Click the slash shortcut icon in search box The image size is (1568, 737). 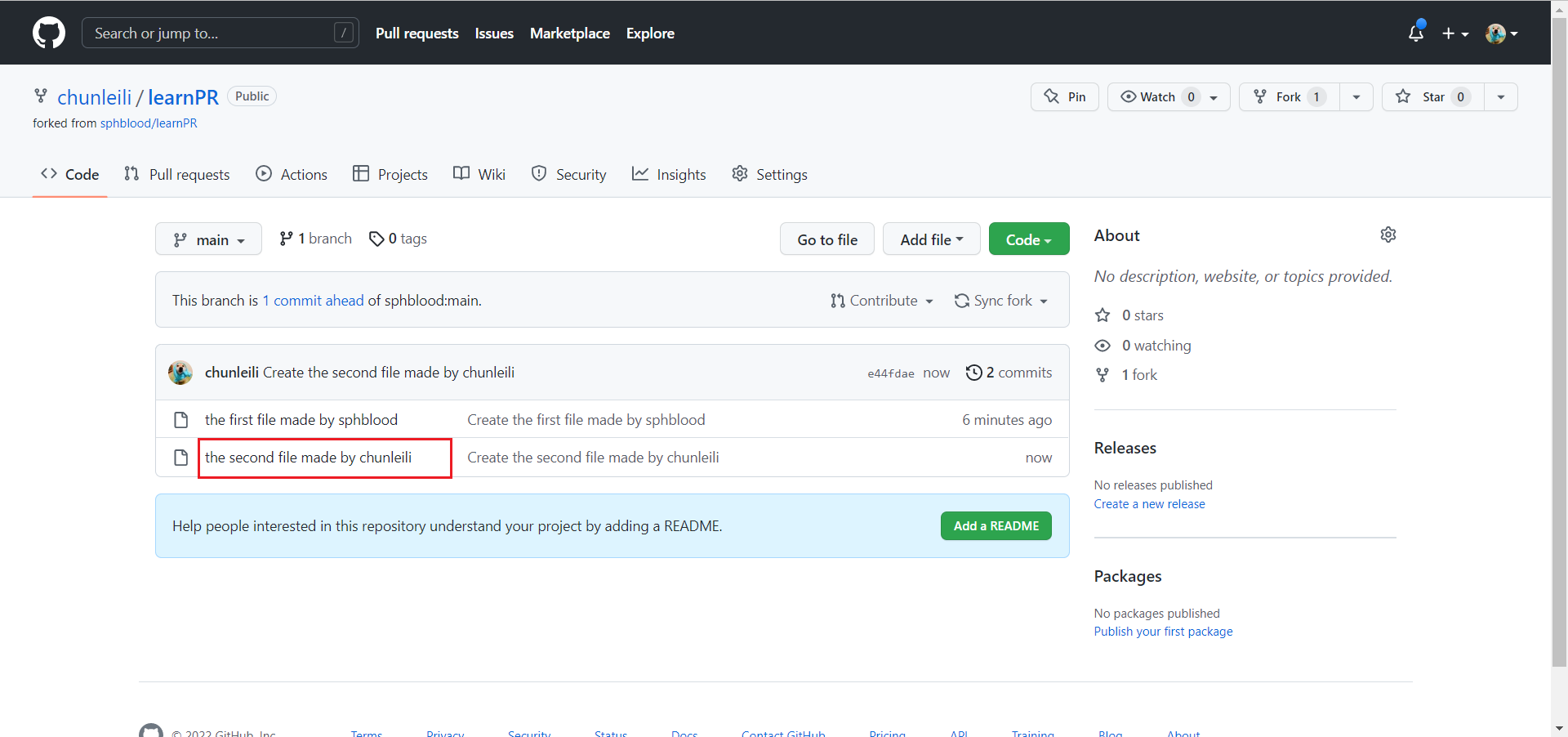coord(344,33)
